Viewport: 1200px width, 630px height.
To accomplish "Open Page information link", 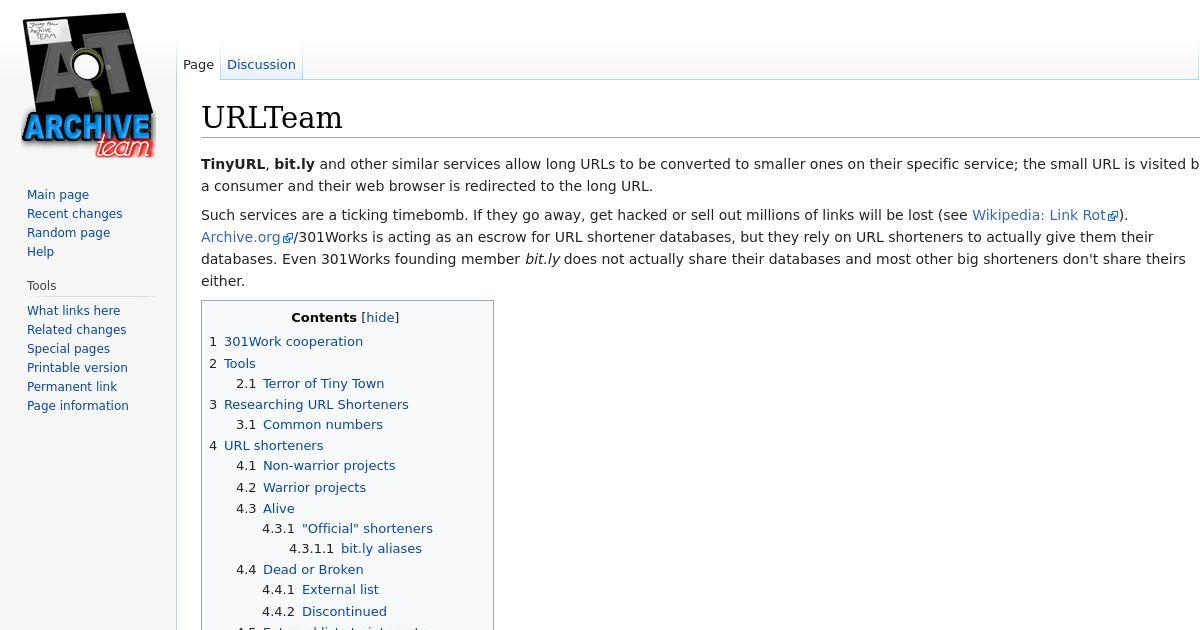I will click(78, 406).
